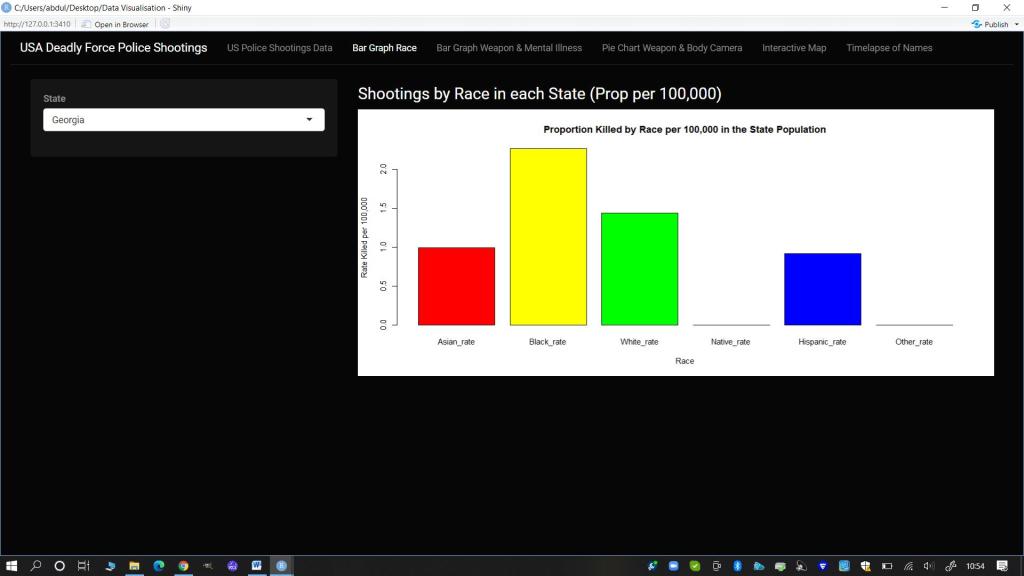Click the yellow Black_rate bar in chart
The height and width of the screenshot is (576, 1024).
point(548,237)
